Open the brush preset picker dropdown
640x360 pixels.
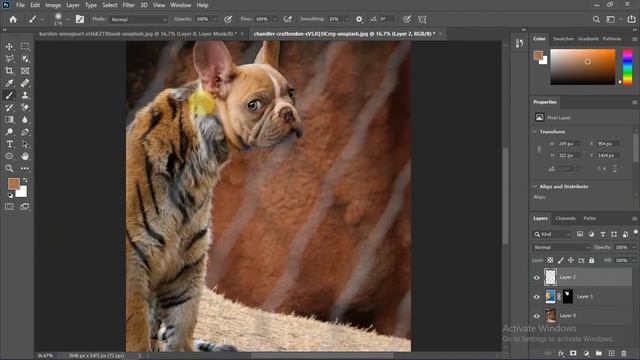pos(68,19)
